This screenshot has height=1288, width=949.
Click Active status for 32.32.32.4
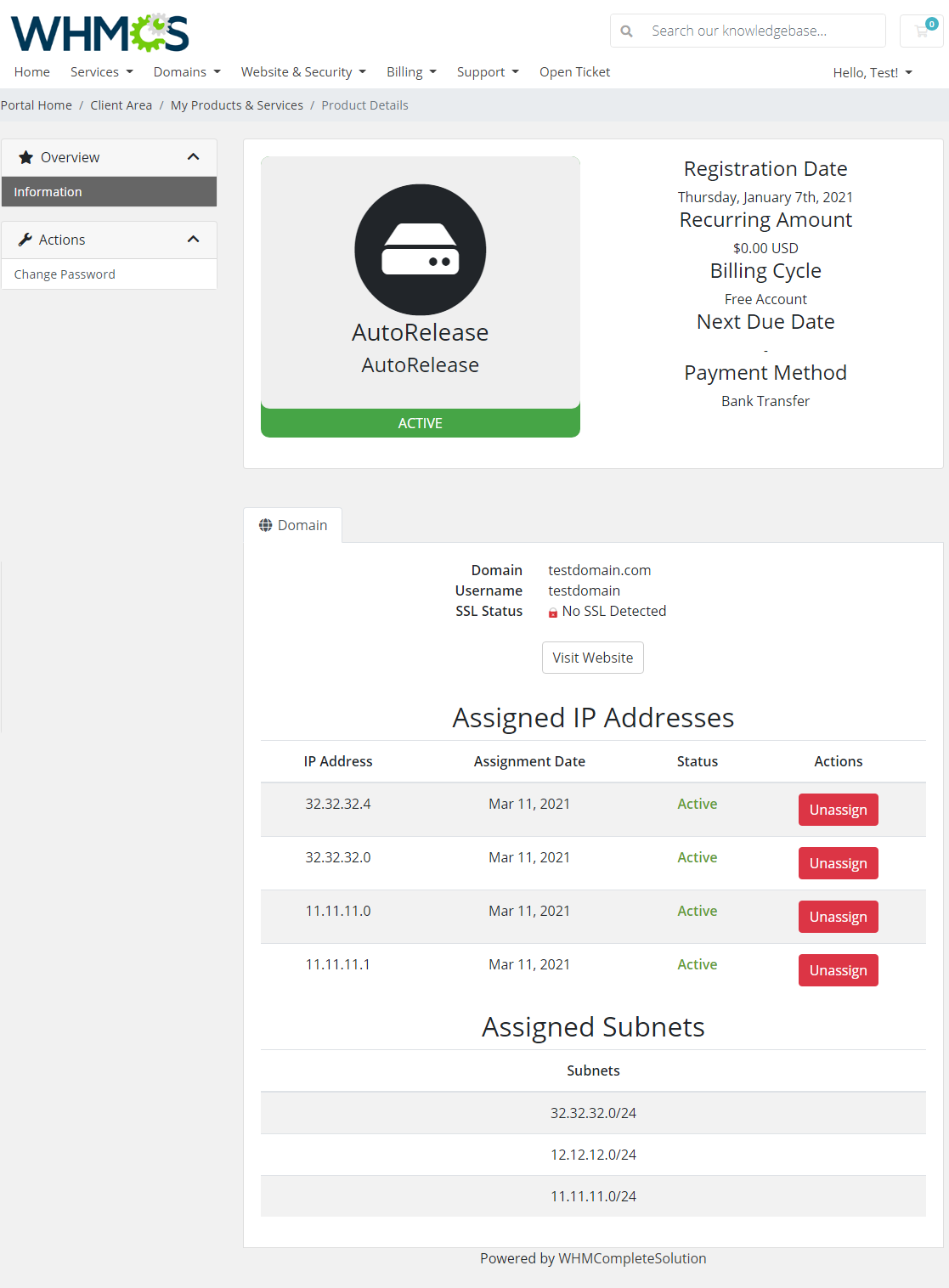coord(698,804)
